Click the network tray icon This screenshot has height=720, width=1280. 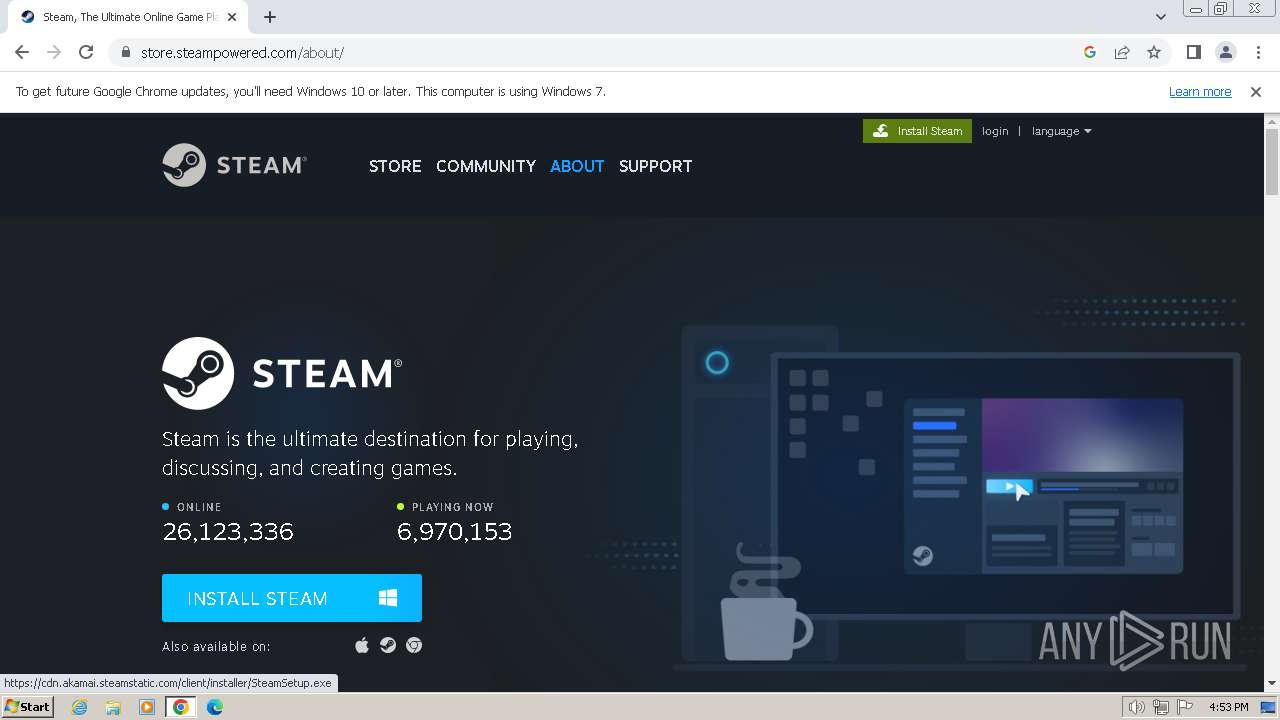pos(1161,707)
